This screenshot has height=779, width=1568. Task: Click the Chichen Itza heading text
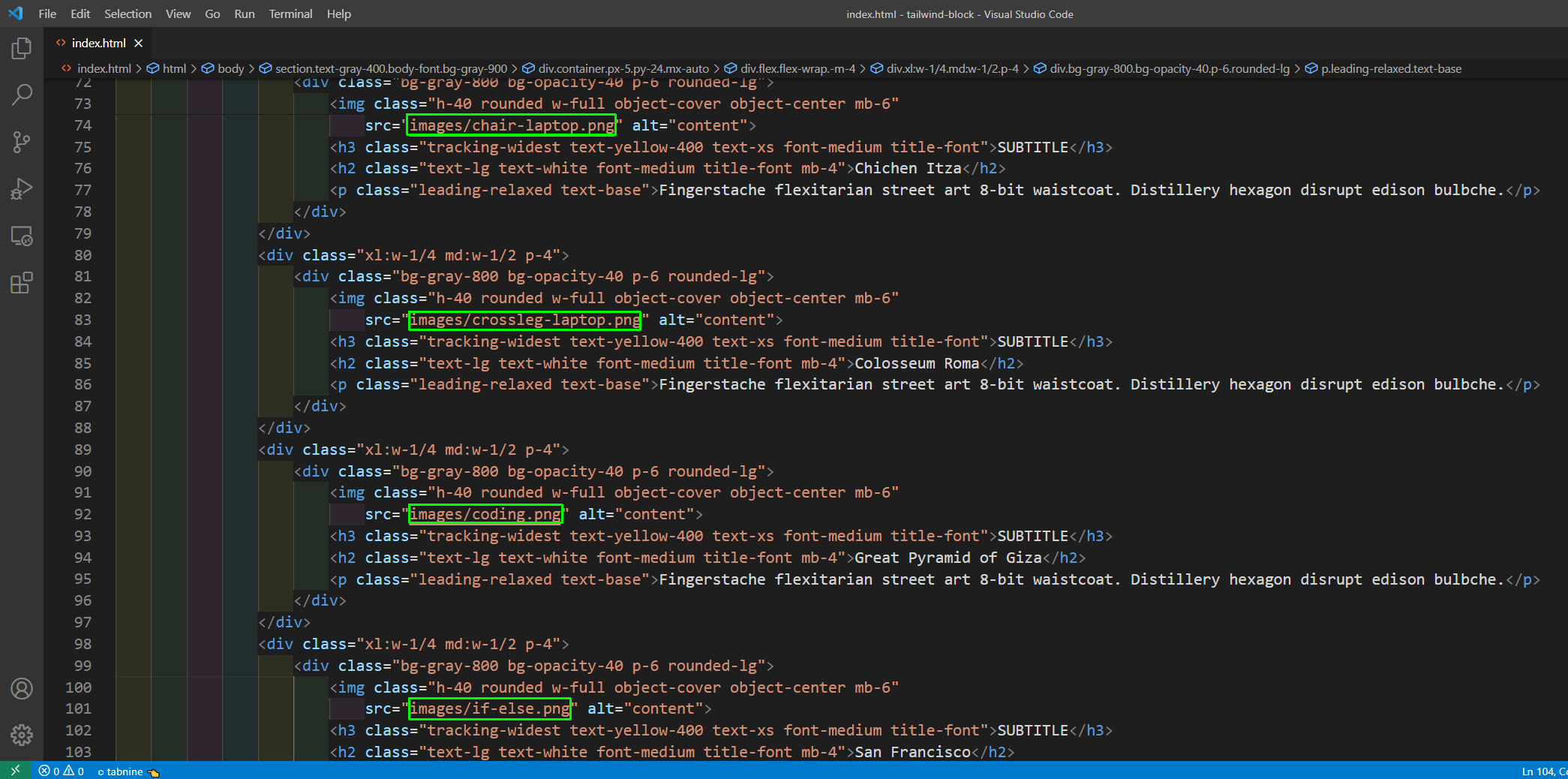(x=908, y=169)
